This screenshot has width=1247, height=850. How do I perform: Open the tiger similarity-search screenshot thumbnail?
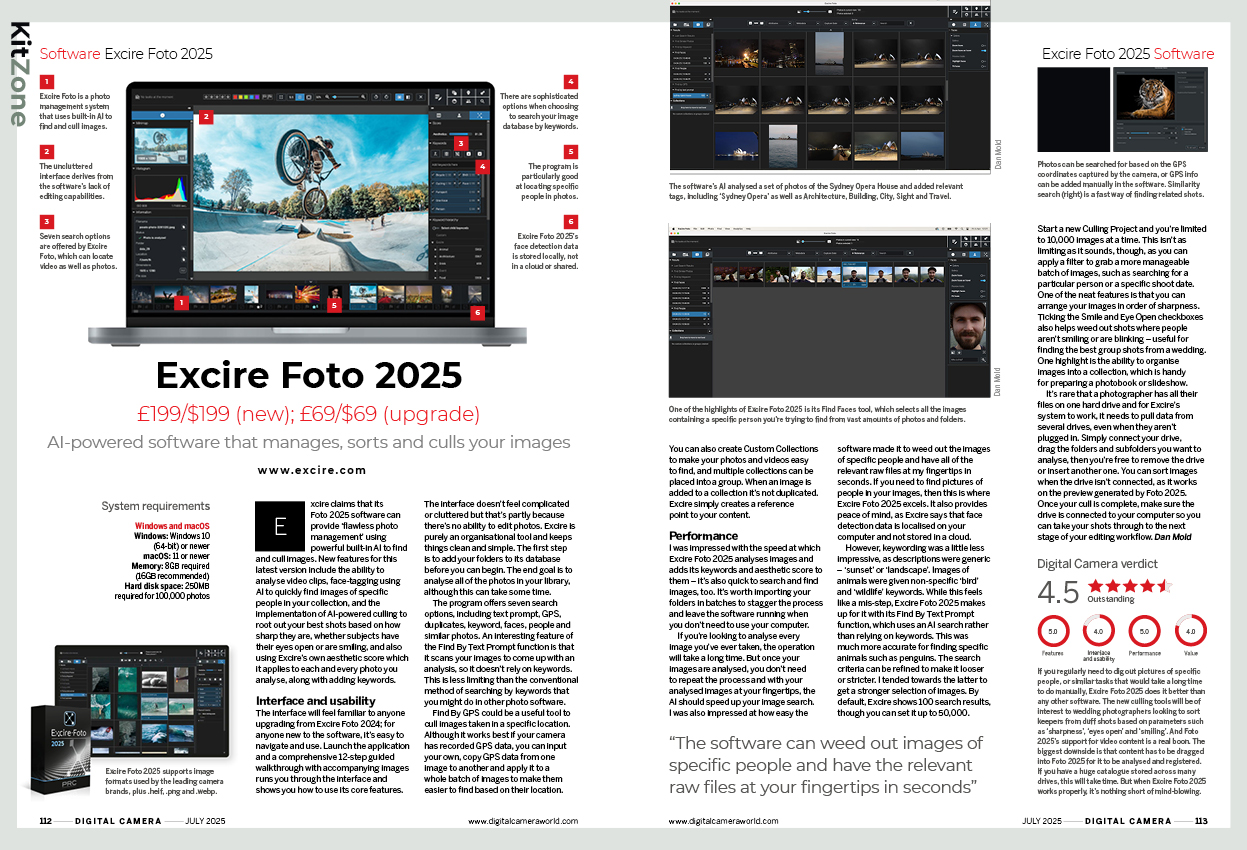(1161, 108)
